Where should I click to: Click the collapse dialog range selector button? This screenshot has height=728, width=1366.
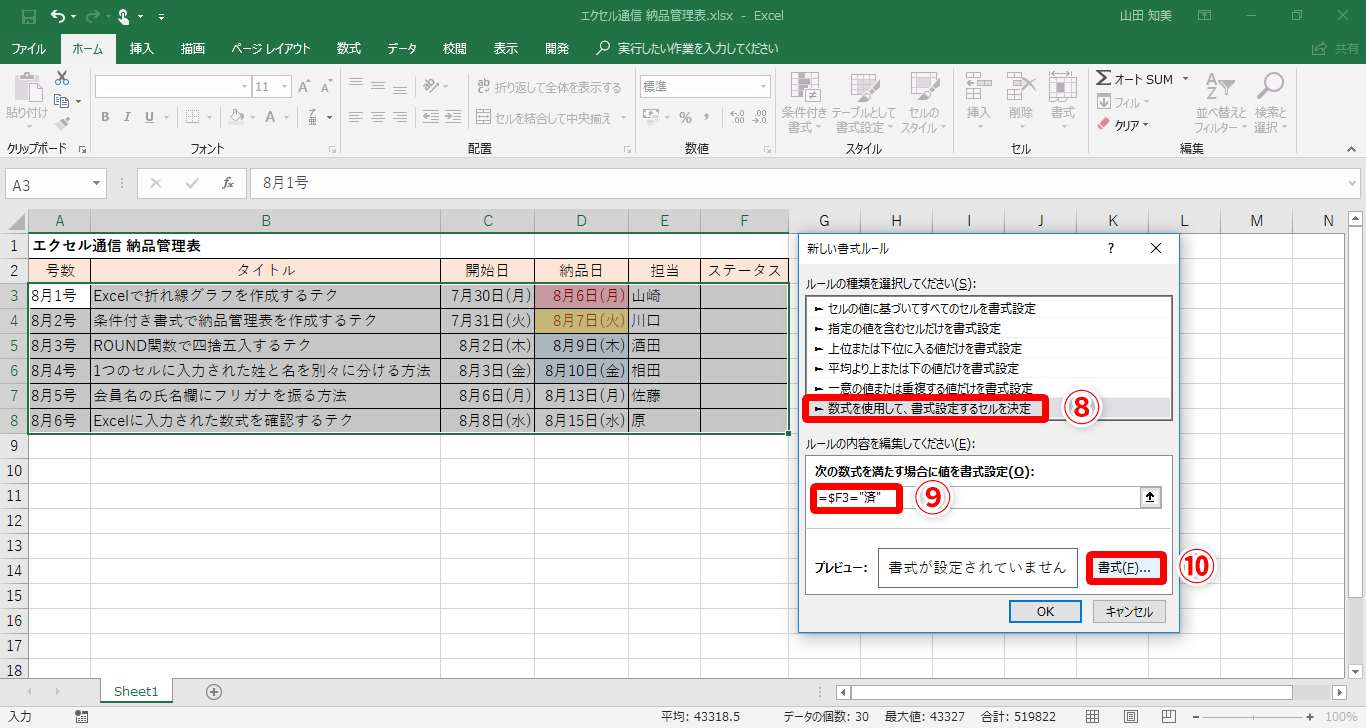pyautogui.click(x=1152, y=498)
